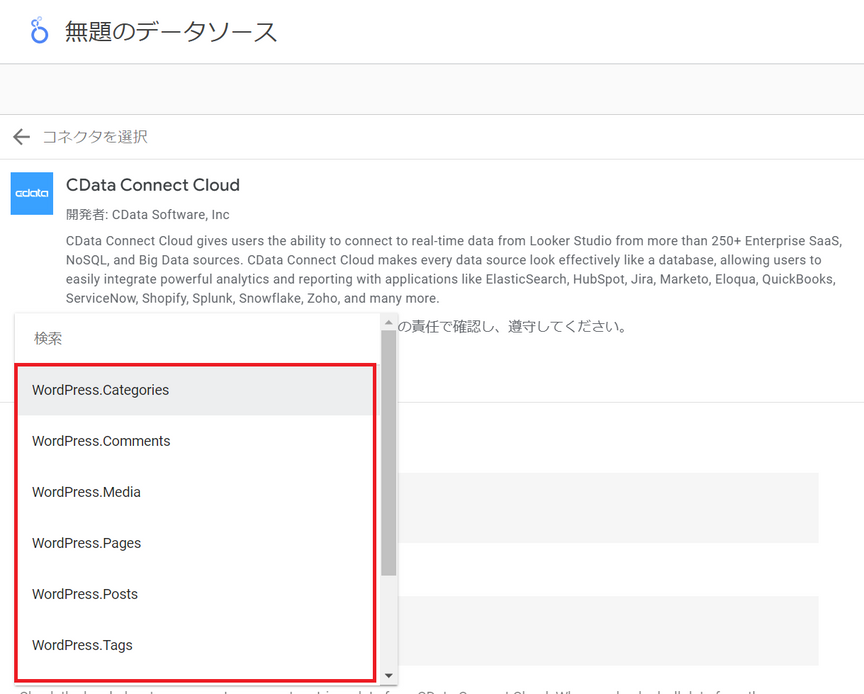The width and height of the screenshot is (864, 694).
Task: Click the dropdown list scrollbar thumb
Action: [x=388, y=453]
